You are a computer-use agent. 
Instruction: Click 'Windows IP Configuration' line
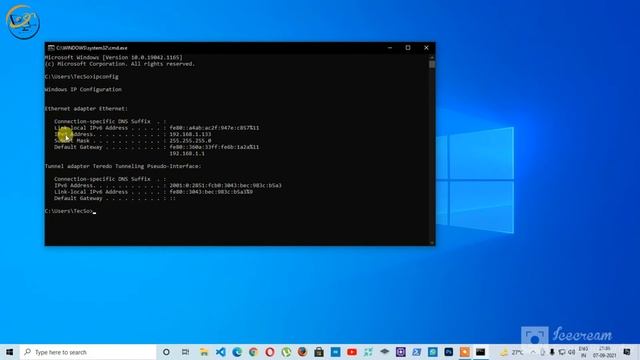click(83, 89)
